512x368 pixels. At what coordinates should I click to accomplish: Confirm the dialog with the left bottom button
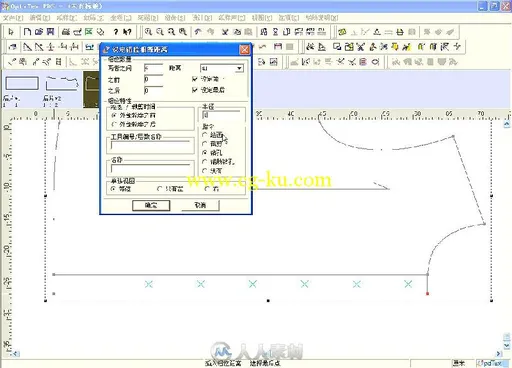pyautogui.click(x=151, y=205)
